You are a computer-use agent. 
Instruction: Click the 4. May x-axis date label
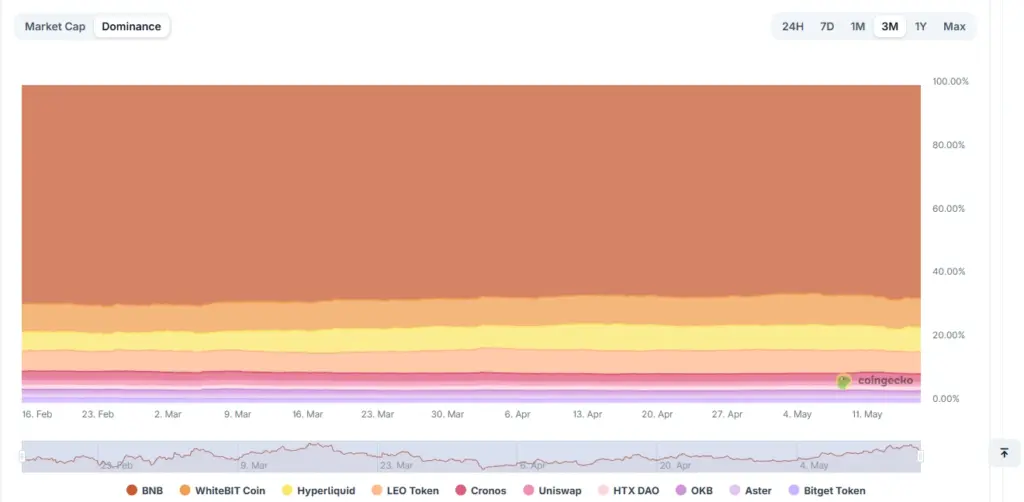tap(797, 415)
